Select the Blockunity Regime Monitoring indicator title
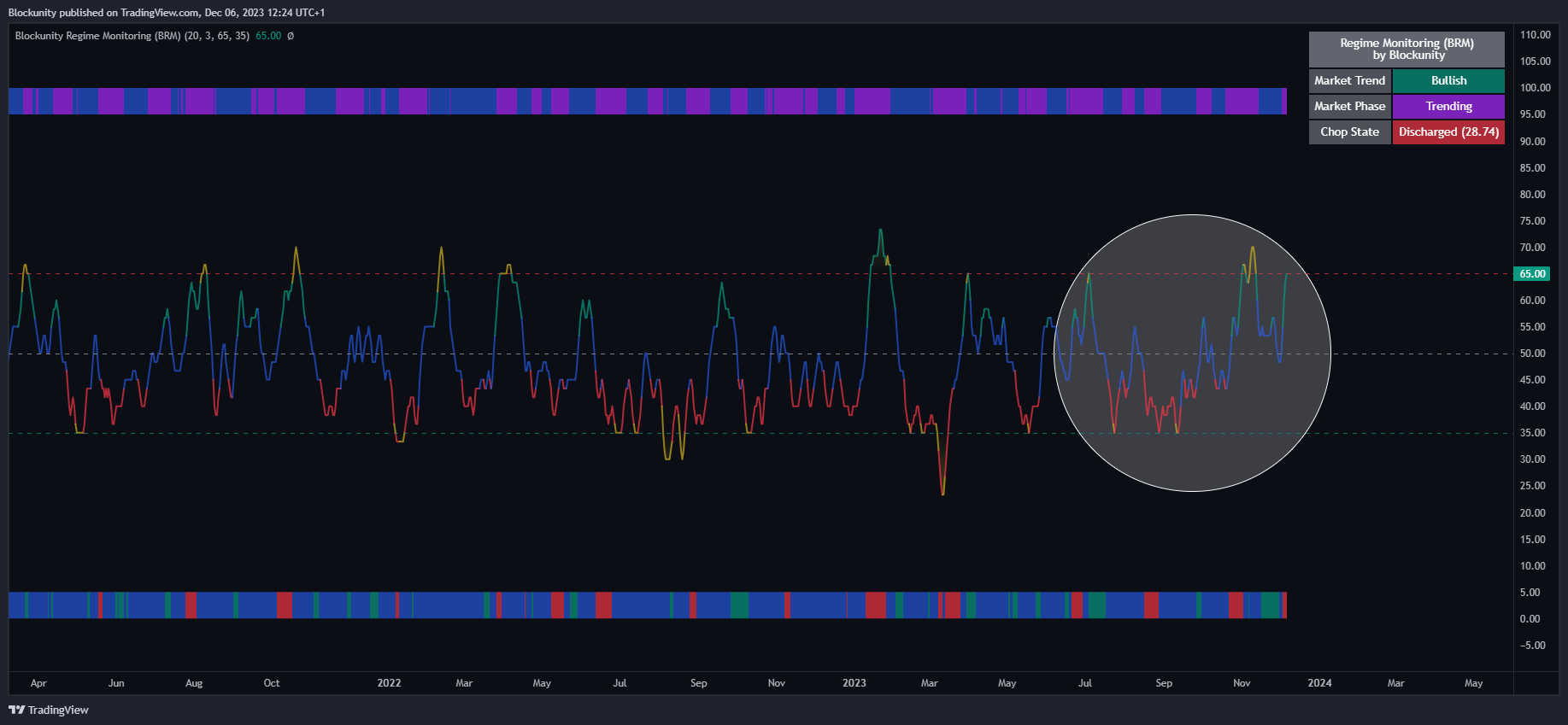1568x725 pixels. (132, 36)
